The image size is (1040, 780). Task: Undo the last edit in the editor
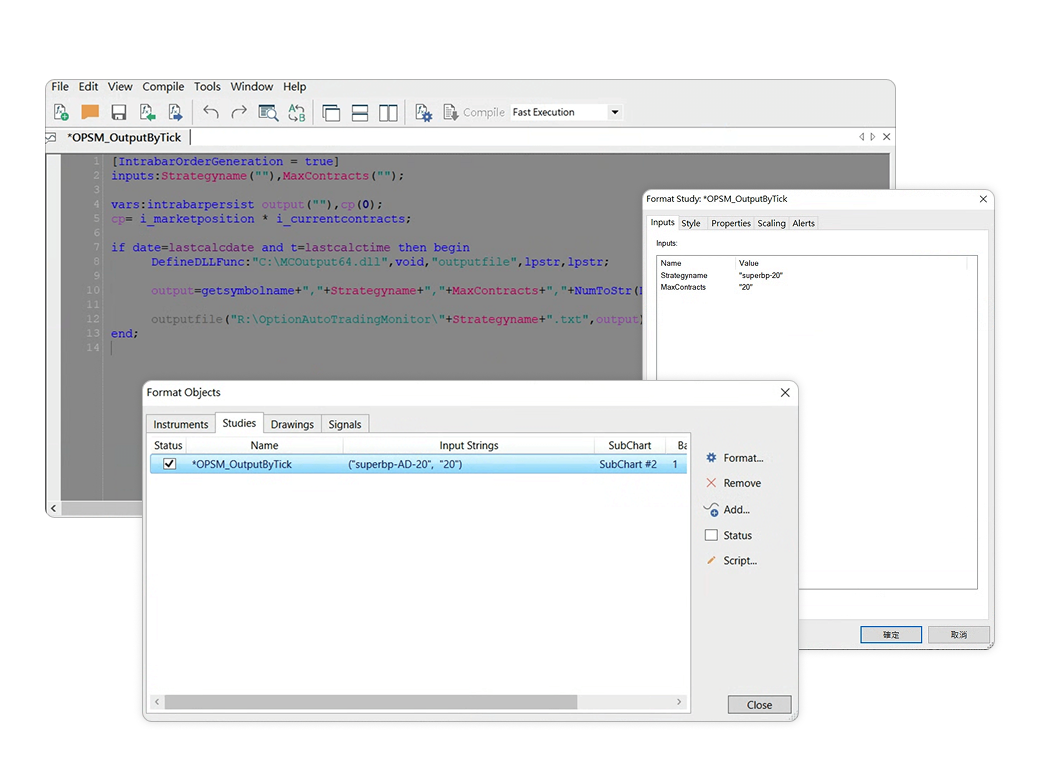(x=210, y=112)
